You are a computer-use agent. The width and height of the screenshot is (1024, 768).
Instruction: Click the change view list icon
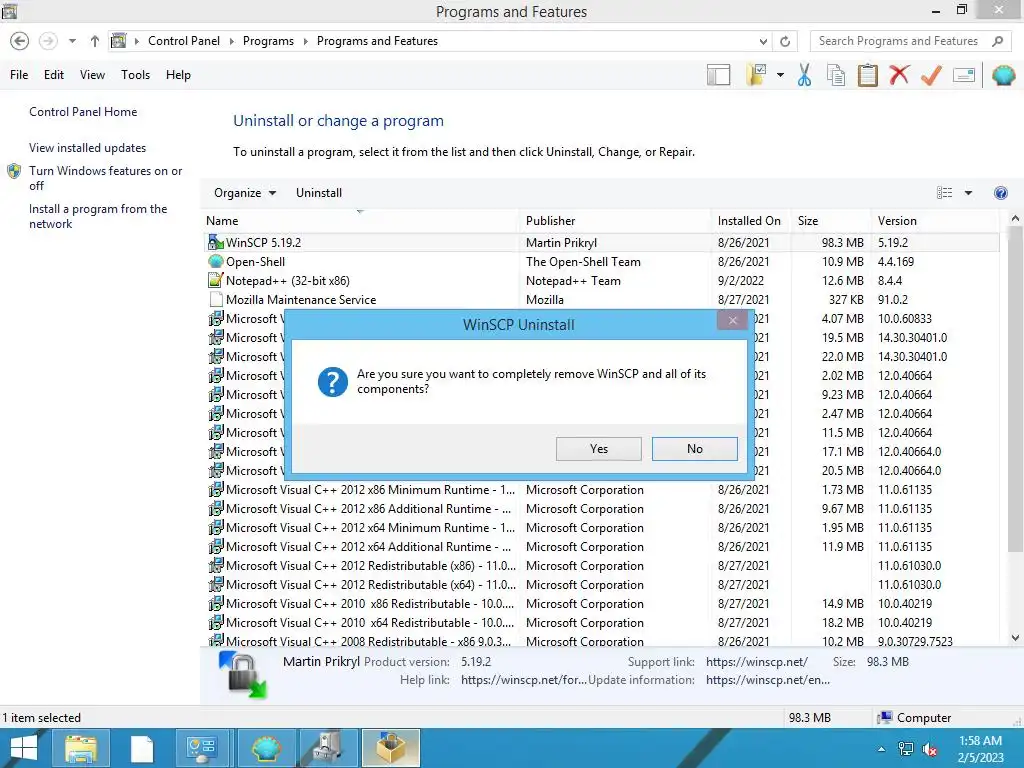[944, 193]
